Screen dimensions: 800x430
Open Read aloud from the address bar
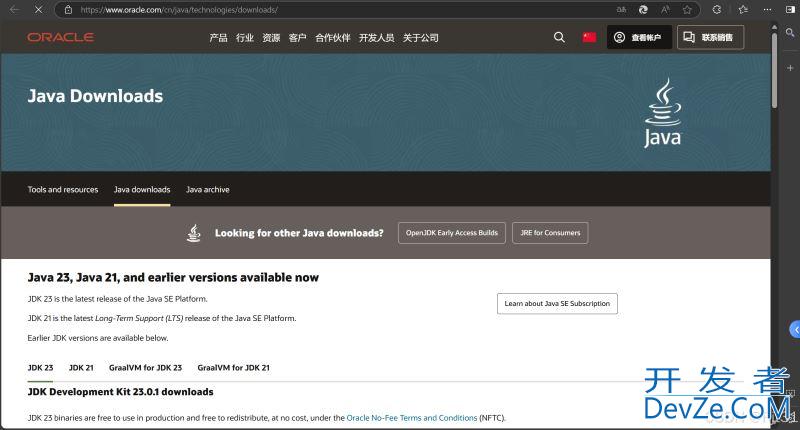point(665,10)
